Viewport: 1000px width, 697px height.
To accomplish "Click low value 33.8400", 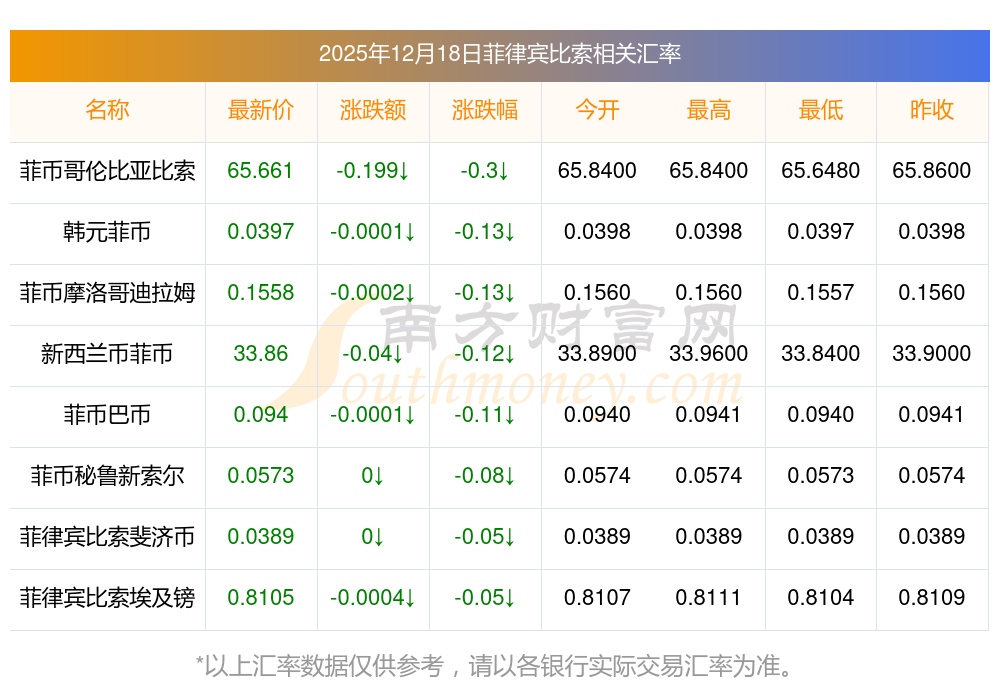I will (x=821, y=353).
